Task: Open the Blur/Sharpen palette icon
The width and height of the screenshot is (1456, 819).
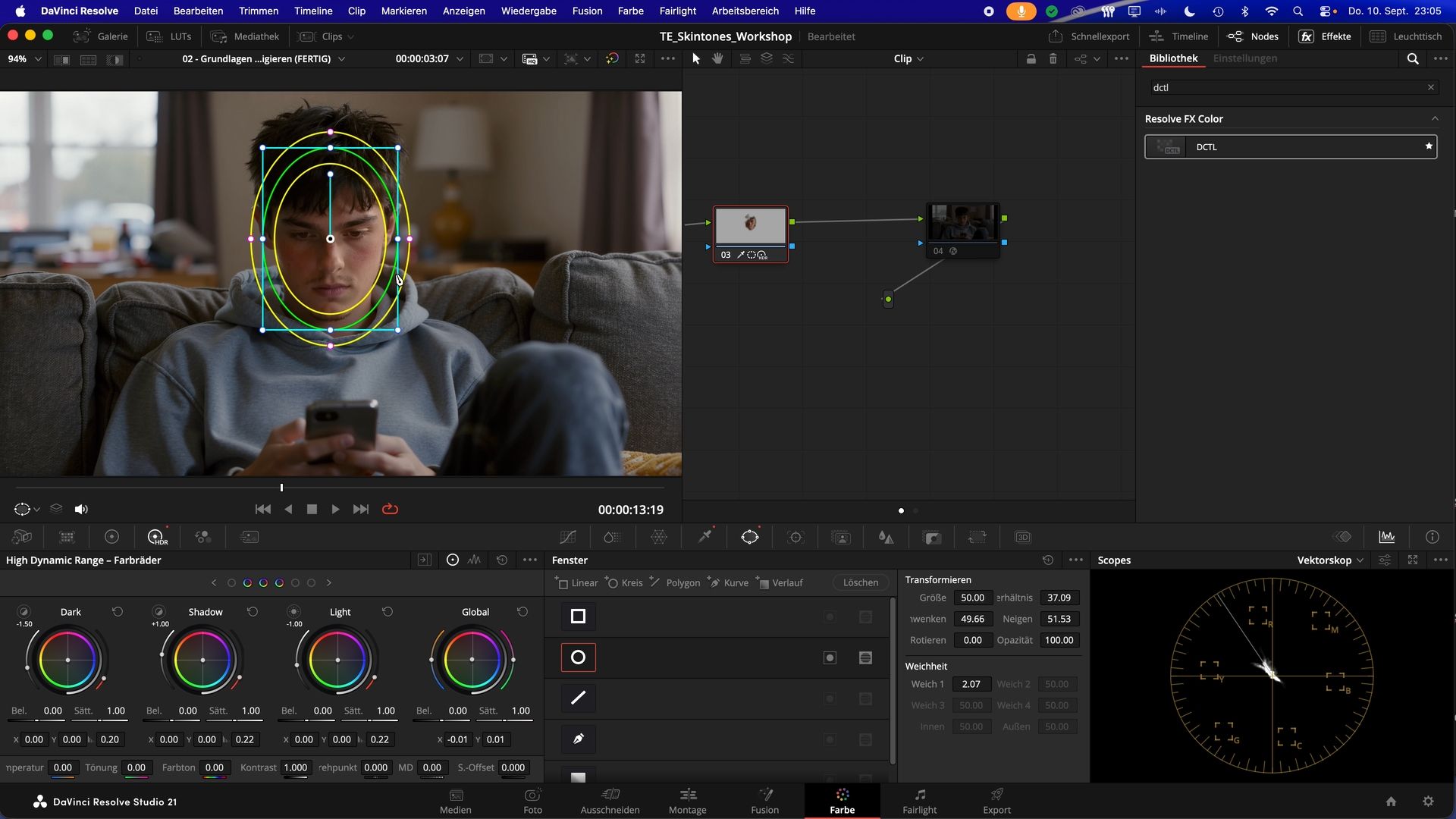Action: [x=886, y=537]
